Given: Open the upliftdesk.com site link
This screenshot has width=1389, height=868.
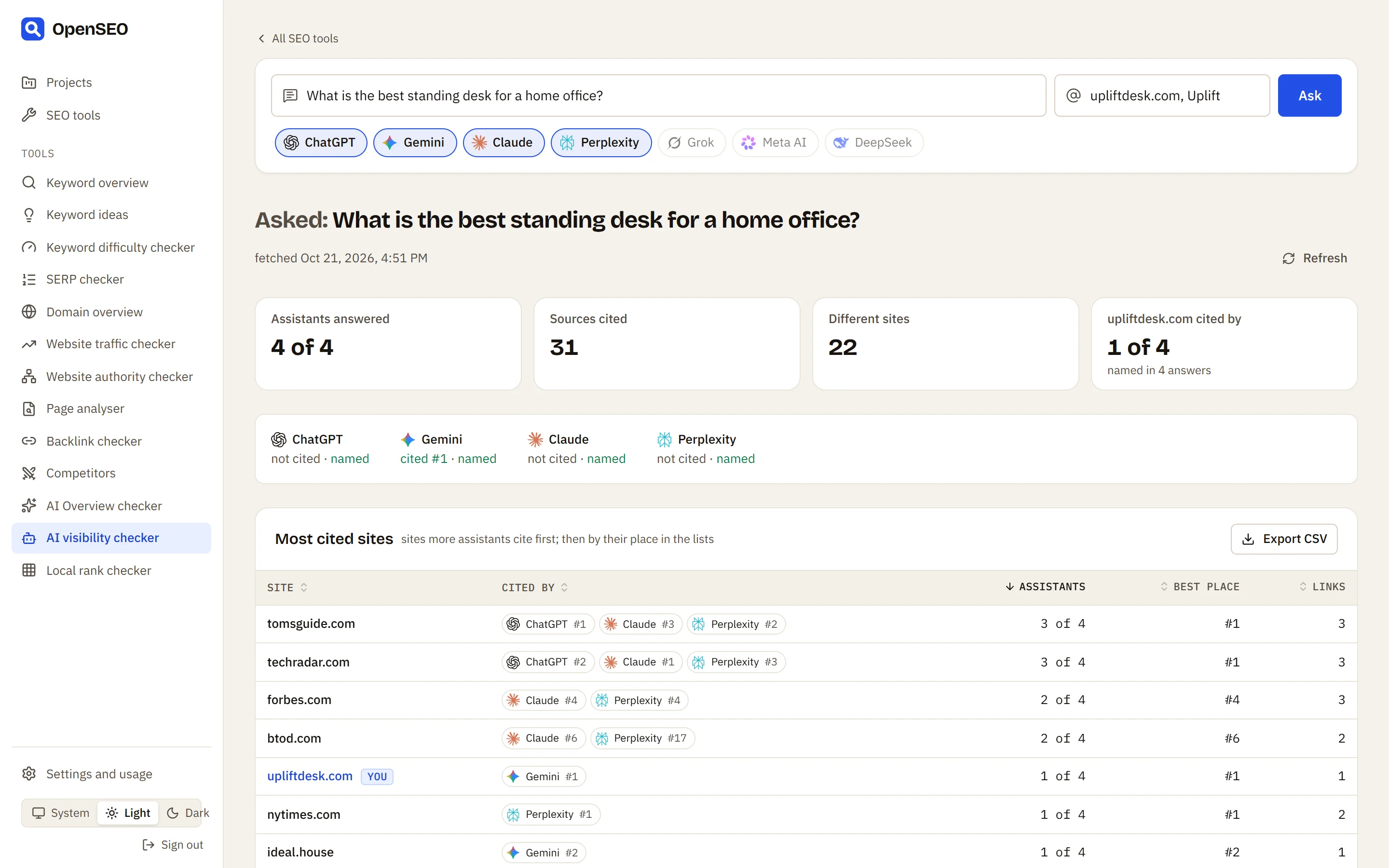Looking at the screenshot, I should tap(309, 776).
